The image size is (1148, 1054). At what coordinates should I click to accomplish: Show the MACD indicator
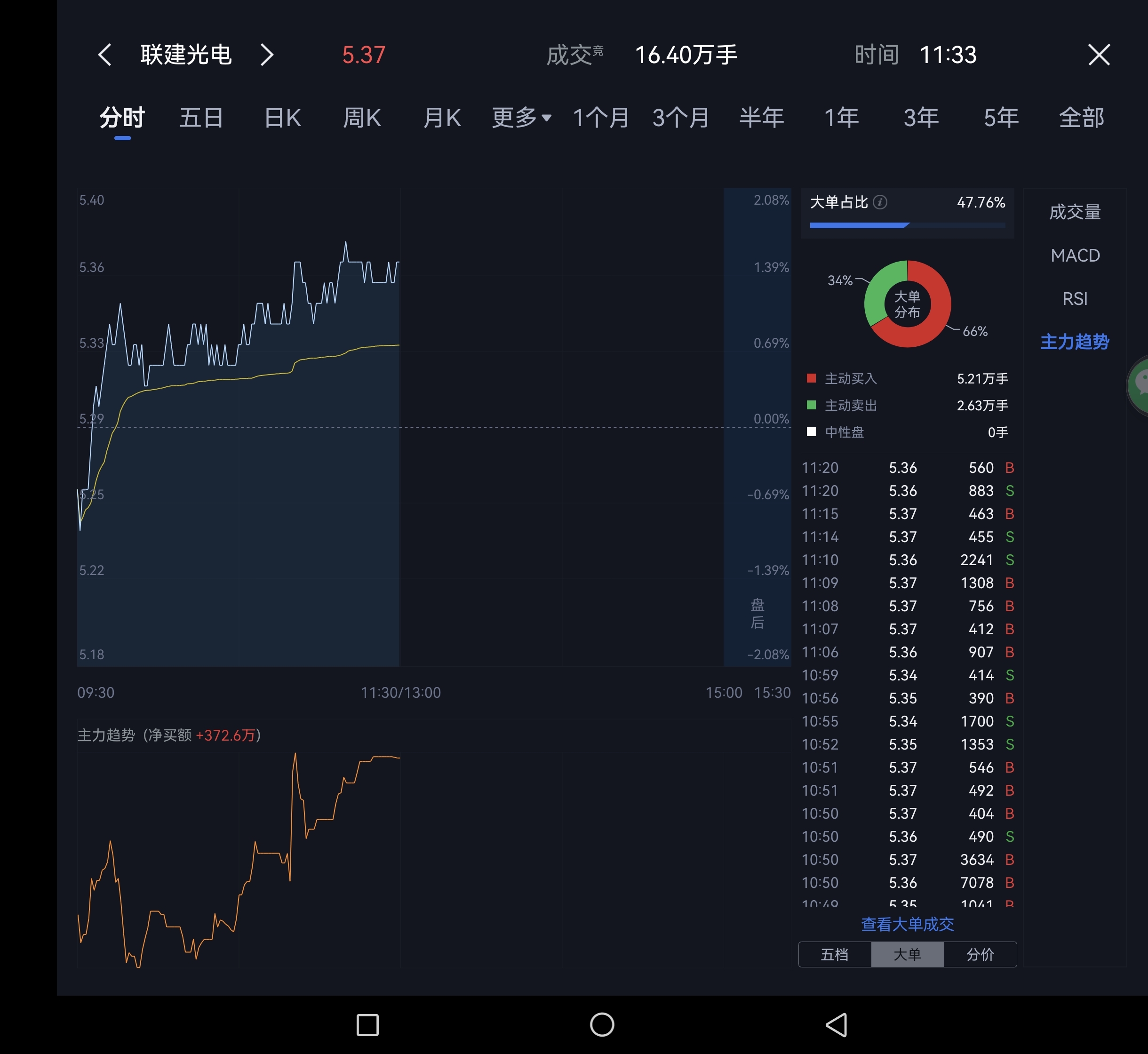[1075, 256]
